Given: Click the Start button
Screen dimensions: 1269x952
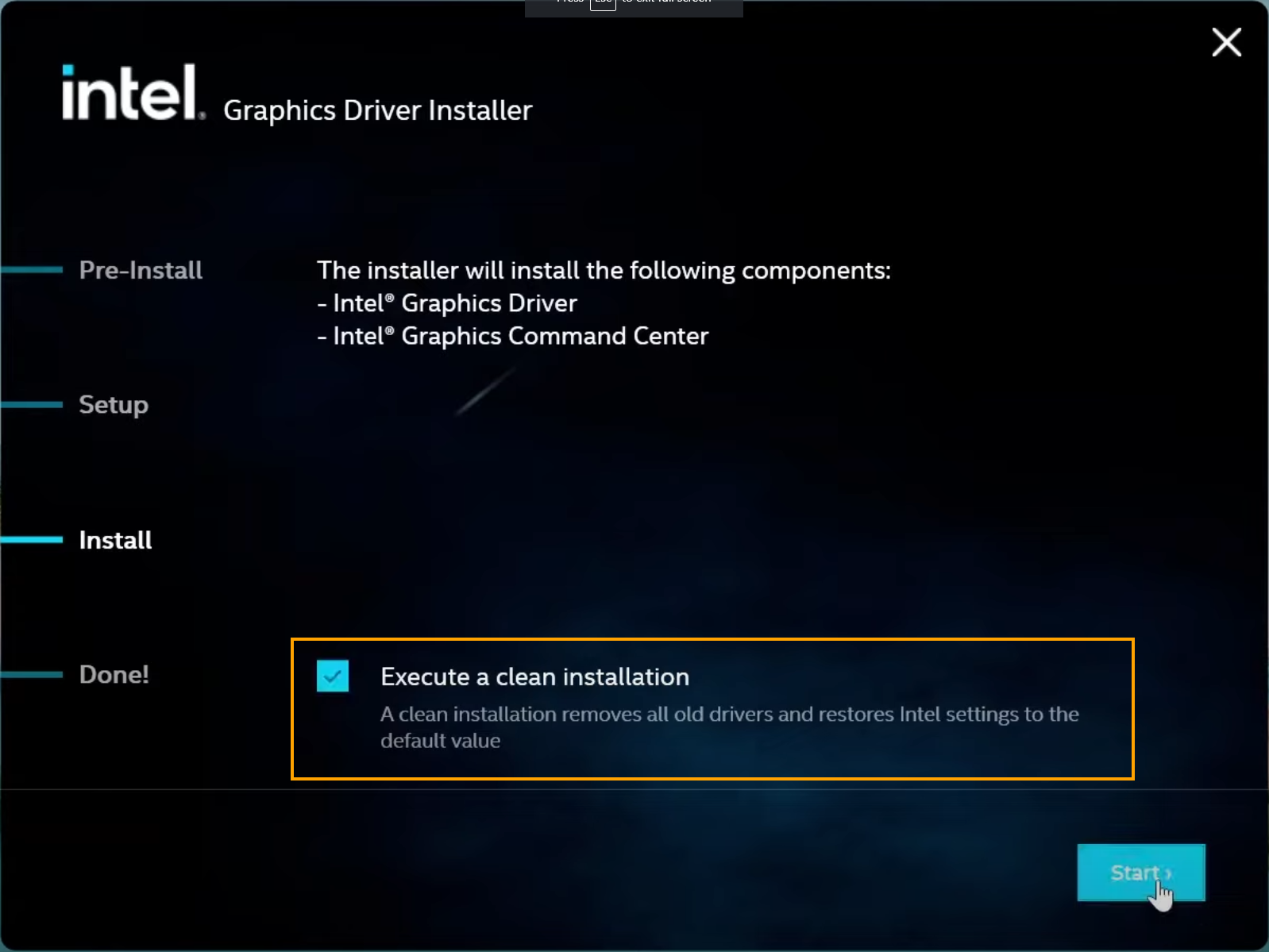Looking at the screenshot, I should point(1140,873).
